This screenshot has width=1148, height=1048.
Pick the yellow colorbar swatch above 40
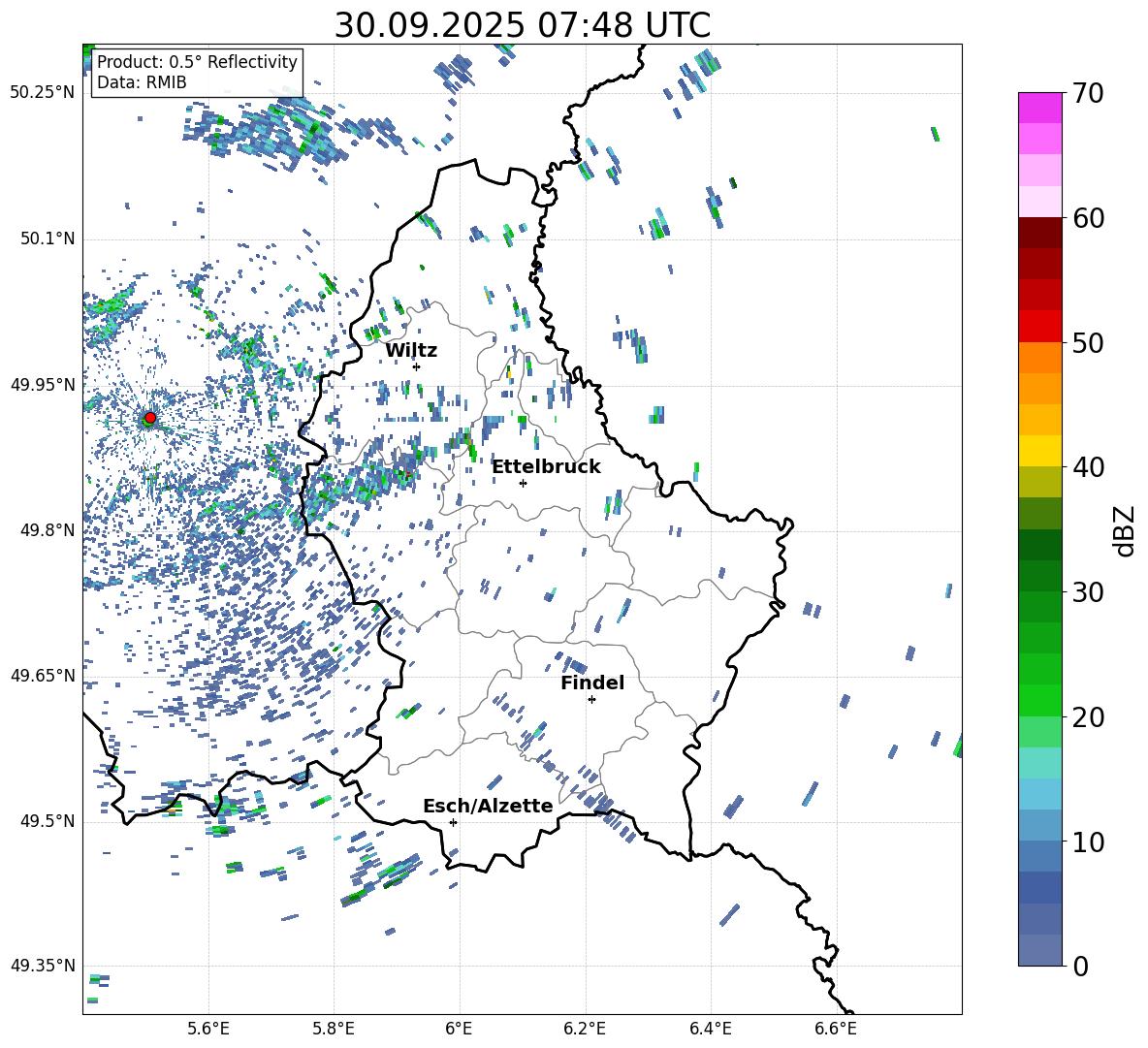[1040, 451]
